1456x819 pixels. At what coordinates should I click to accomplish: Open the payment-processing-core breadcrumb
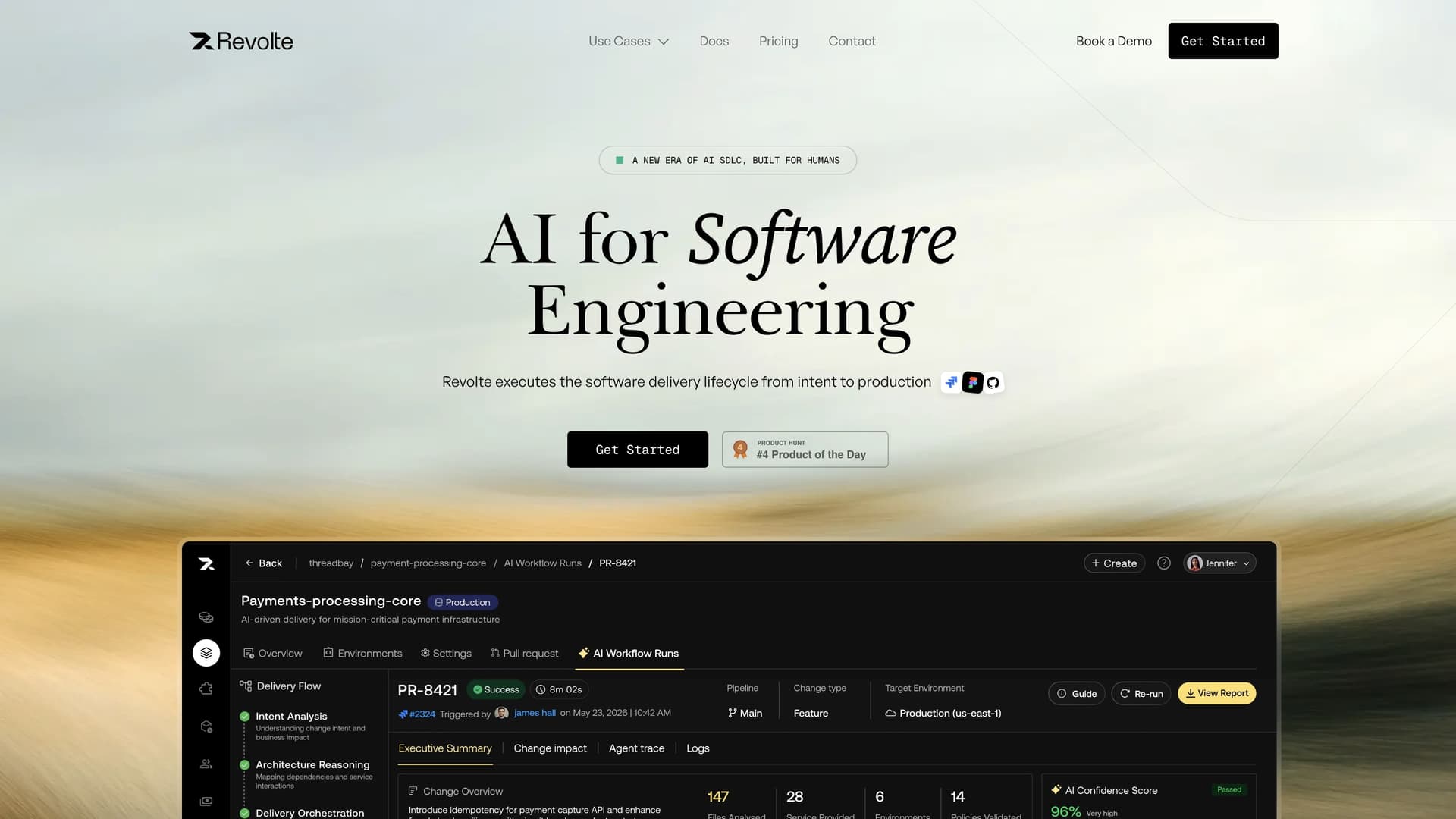tap(428, 563)
